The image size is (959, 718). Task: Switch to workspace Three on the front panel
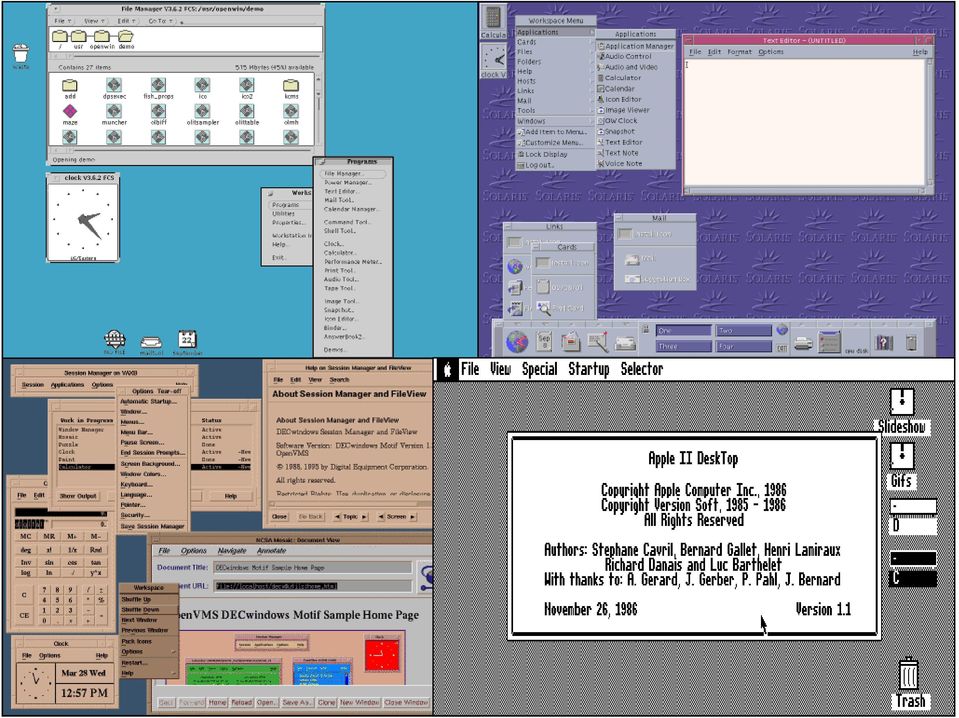[683, 346]
